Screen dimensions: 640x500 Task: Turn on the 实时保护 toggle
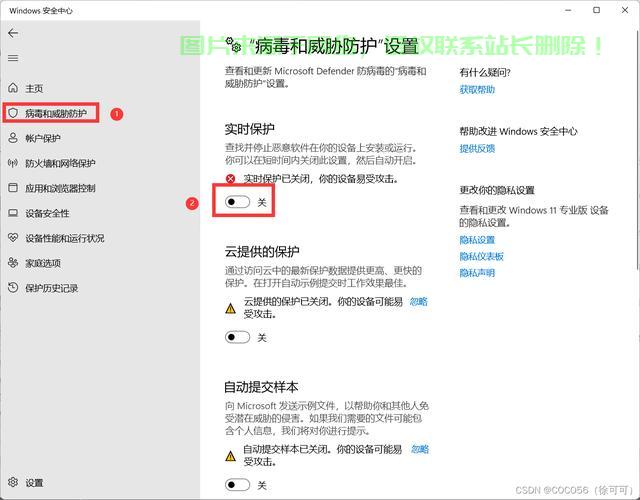238,201
